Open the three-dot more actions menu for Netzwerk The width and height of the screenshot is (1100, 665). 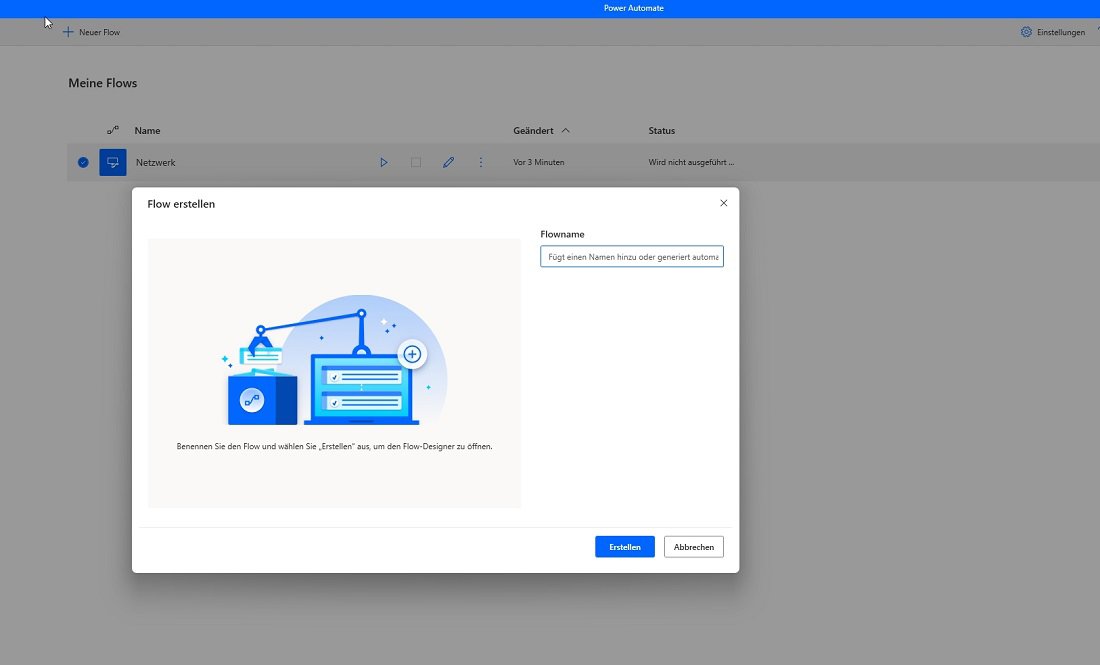tap(481, 162)
